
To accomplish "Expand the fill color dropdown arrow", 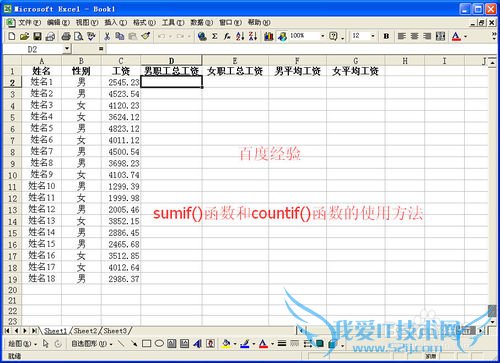I will (x=235, y=344).
